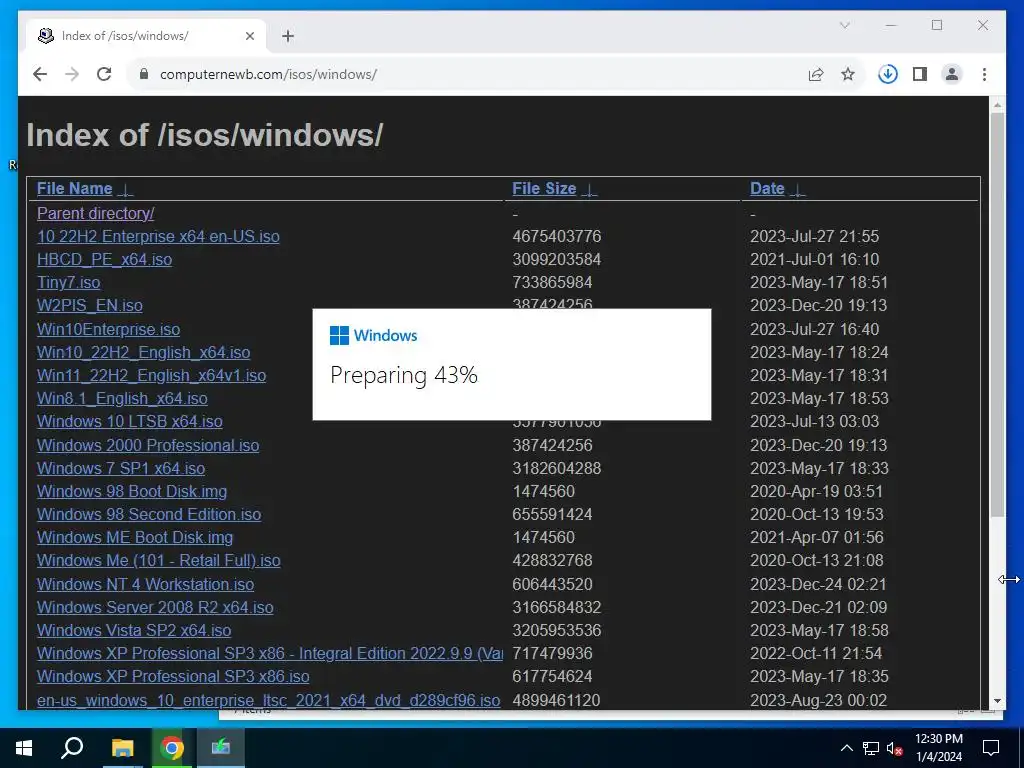
Task: Select date 2023-Dec-24 02:21
Action: [818, 584]
